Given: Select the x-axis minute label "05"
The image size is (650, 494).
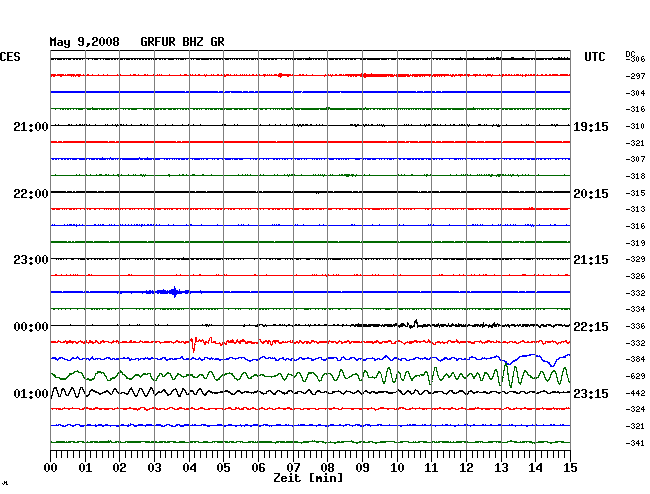Looking at the screenshot, I should [223, 468].
